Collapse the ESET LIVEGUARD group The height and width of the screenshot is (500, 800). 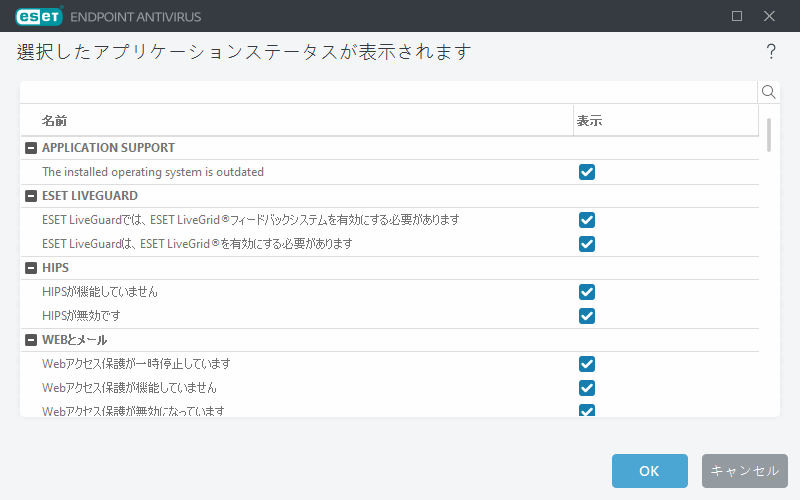[x=31, y=196]
